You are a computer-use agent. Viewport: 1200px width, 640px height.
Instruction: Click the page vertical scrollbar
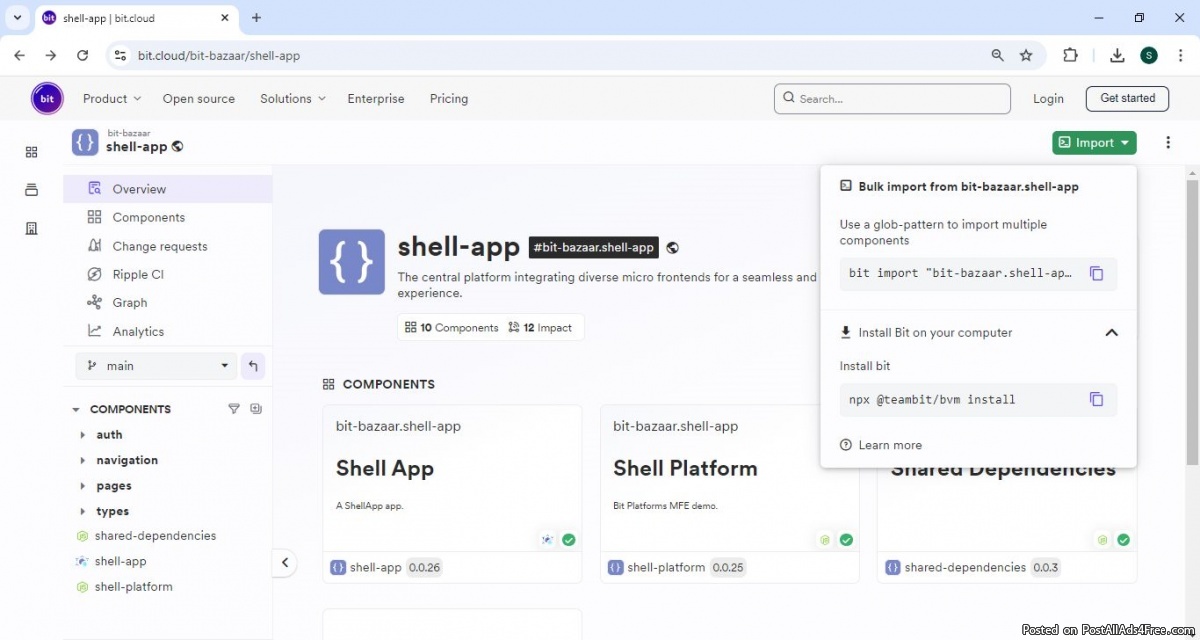point(1192,322)
